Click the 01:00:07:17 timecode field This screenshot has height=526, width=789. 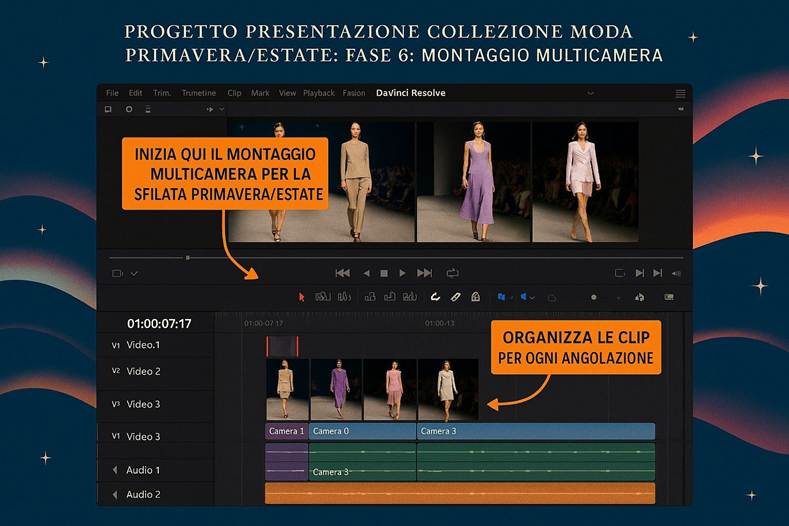(x=159, y=324)
